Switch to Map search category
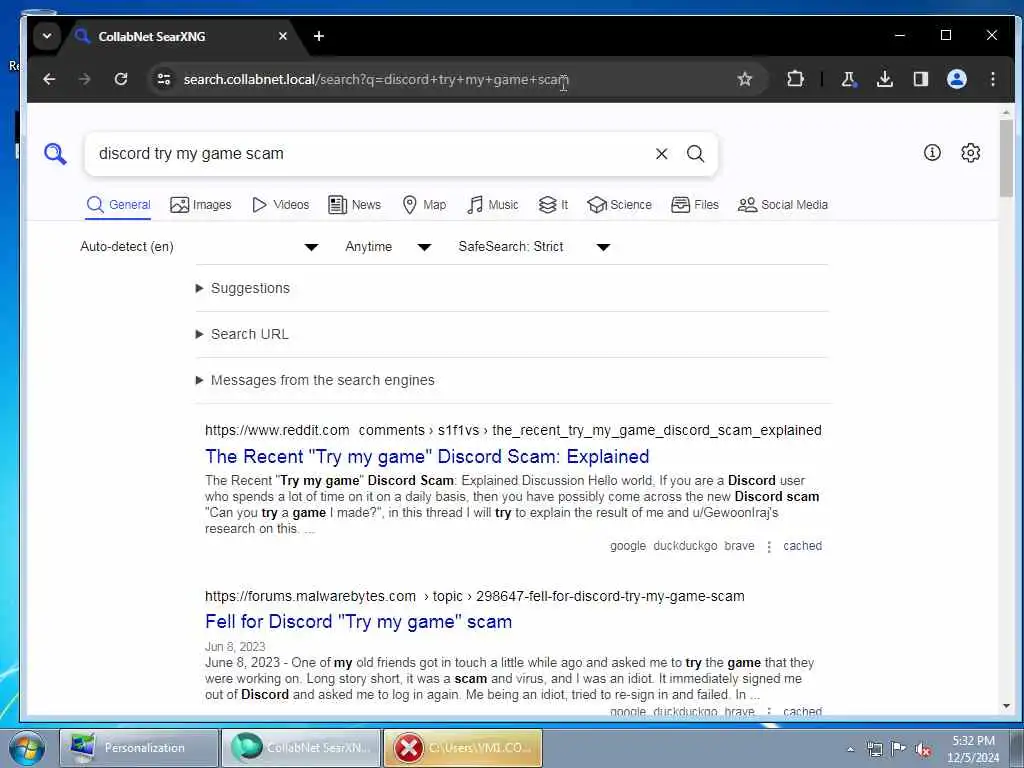1024x768 pixels. (424, 204)
